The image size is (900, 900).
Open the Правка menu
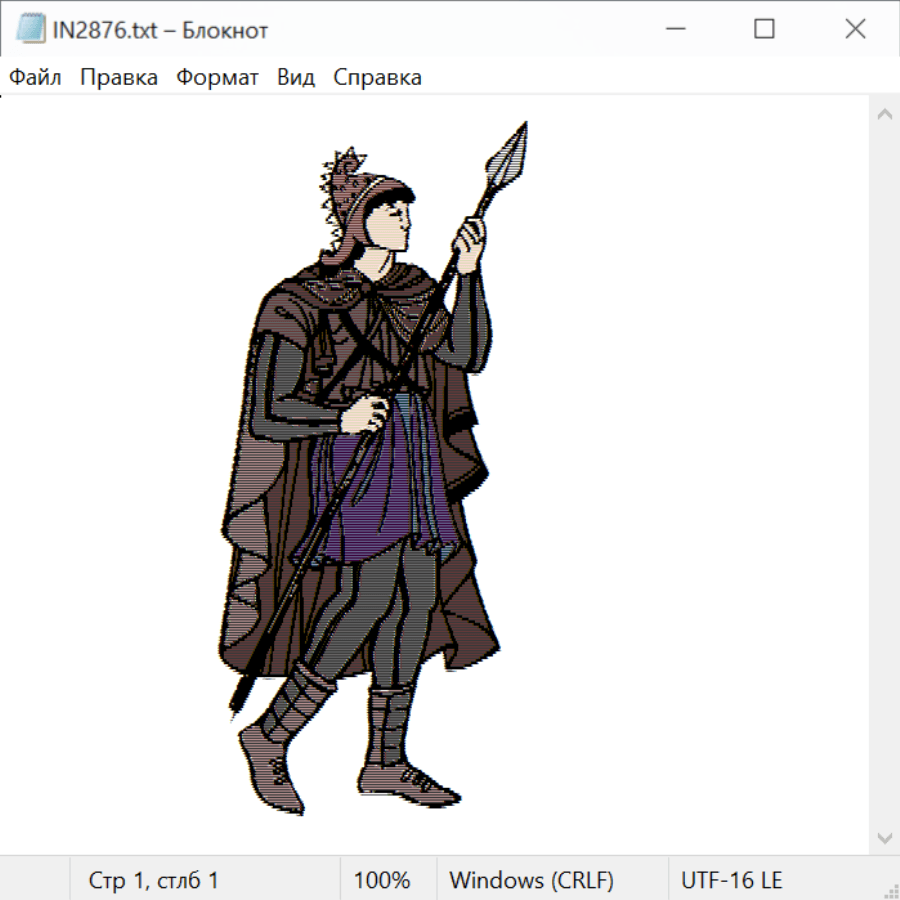click(118, 78)
